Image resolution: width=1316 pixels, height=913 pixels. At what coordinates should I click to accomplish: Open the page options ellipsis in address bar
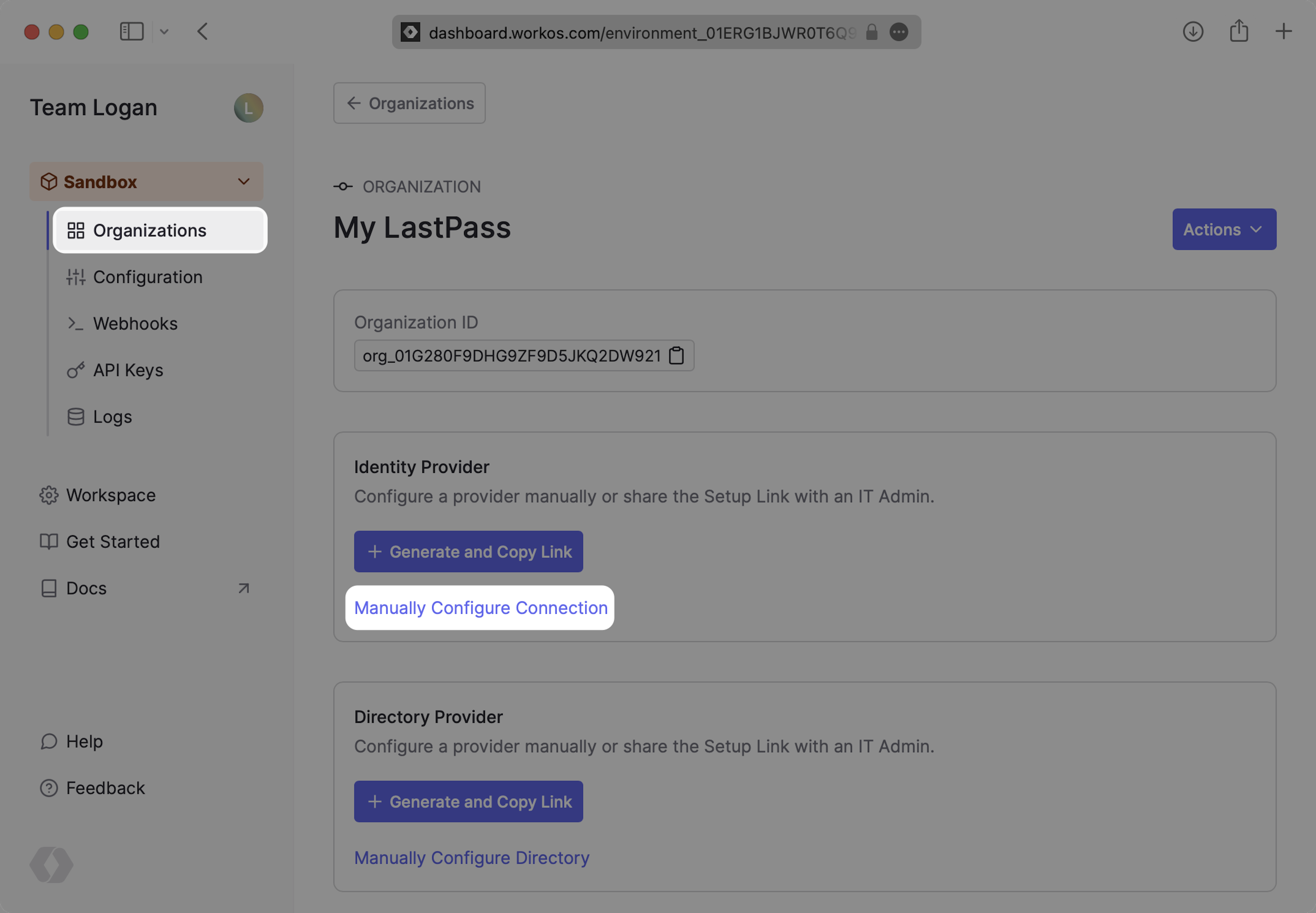[899, 32]
